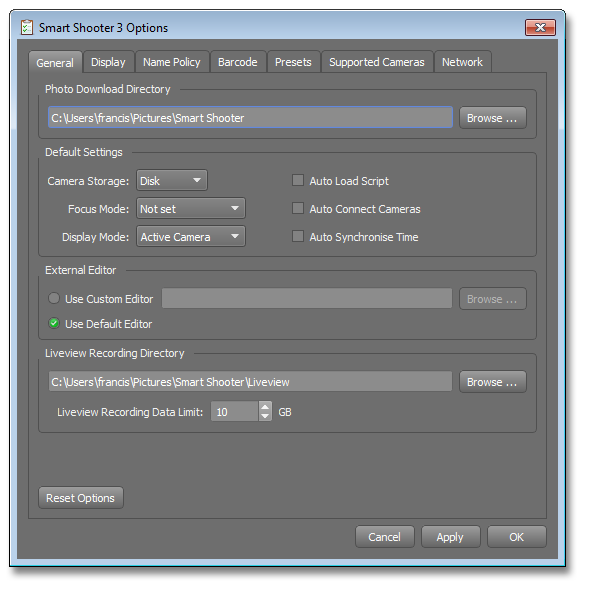Select the Network tab
Viewport: 589px width, 594px height.
tap(462, 62)
